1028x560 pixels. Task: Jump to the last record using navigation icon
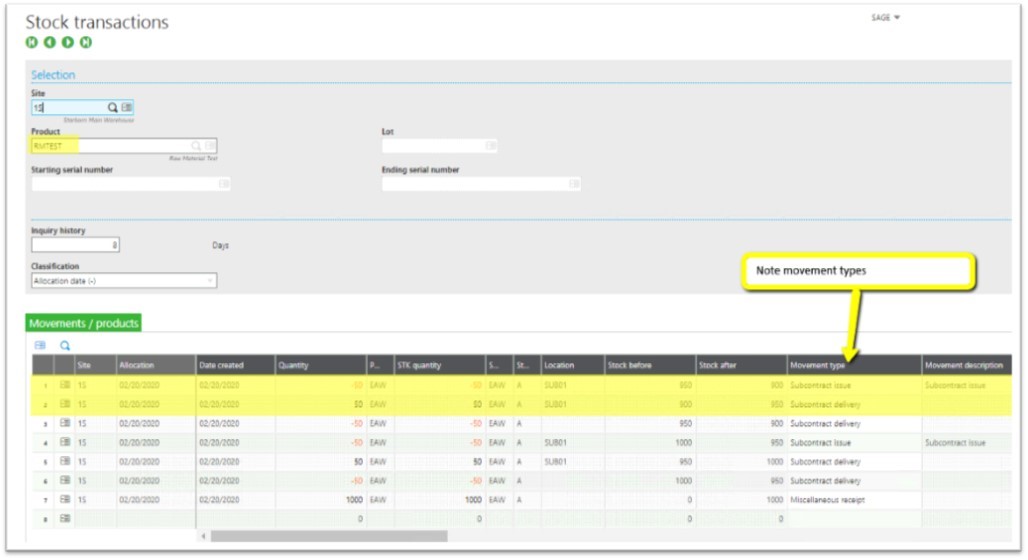(86, 42)
